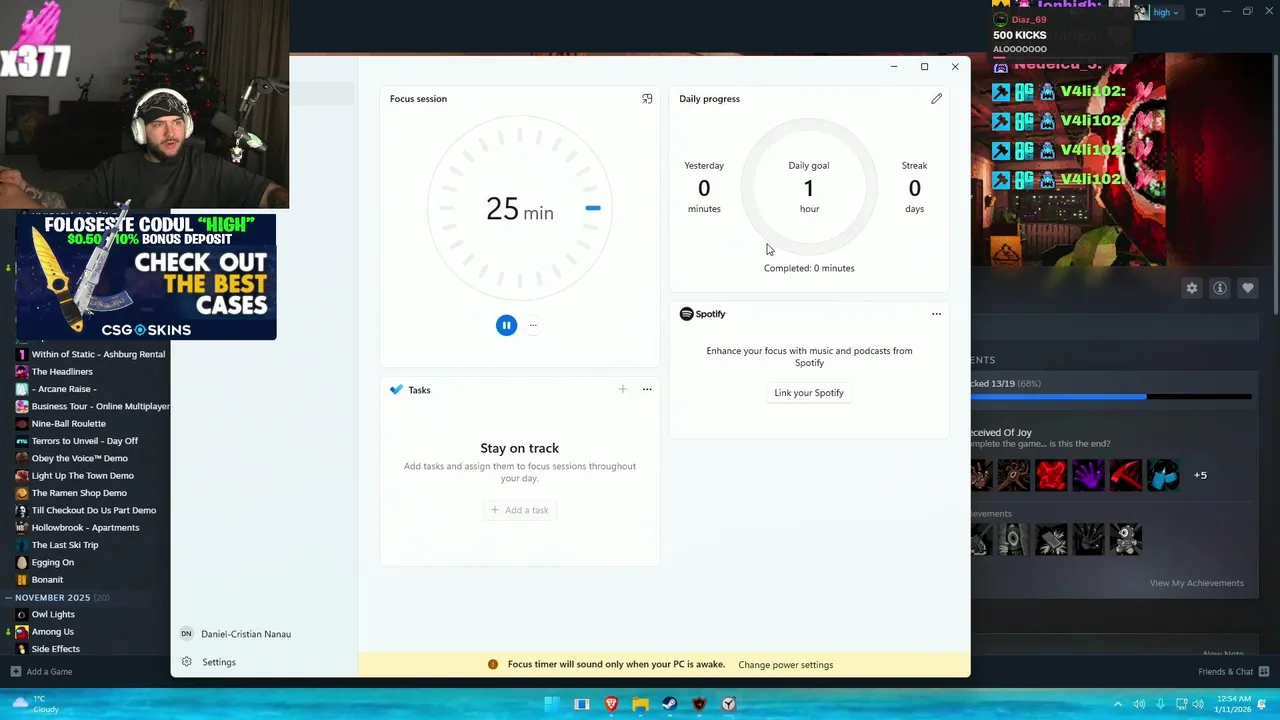Click the CSG Skins advertisement banner
1280x720 pixels.
coord(146,277)
